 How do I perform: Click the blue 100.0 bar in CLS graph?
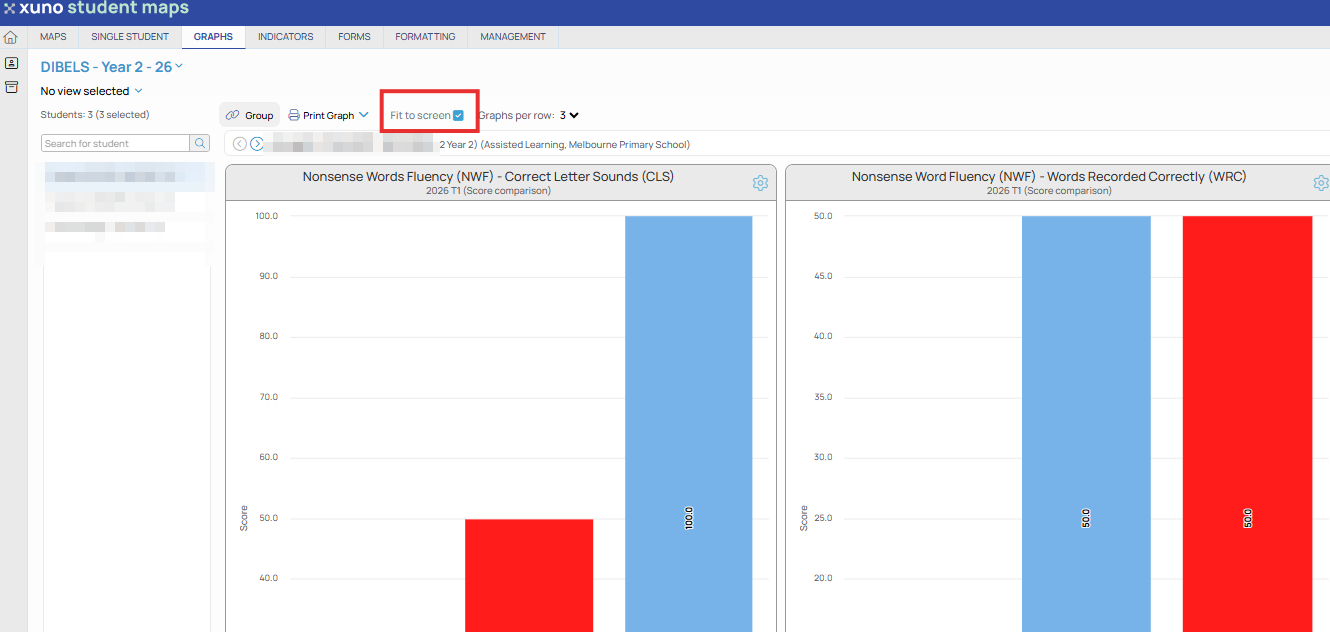pyautogui.click(x=688, y=424)
